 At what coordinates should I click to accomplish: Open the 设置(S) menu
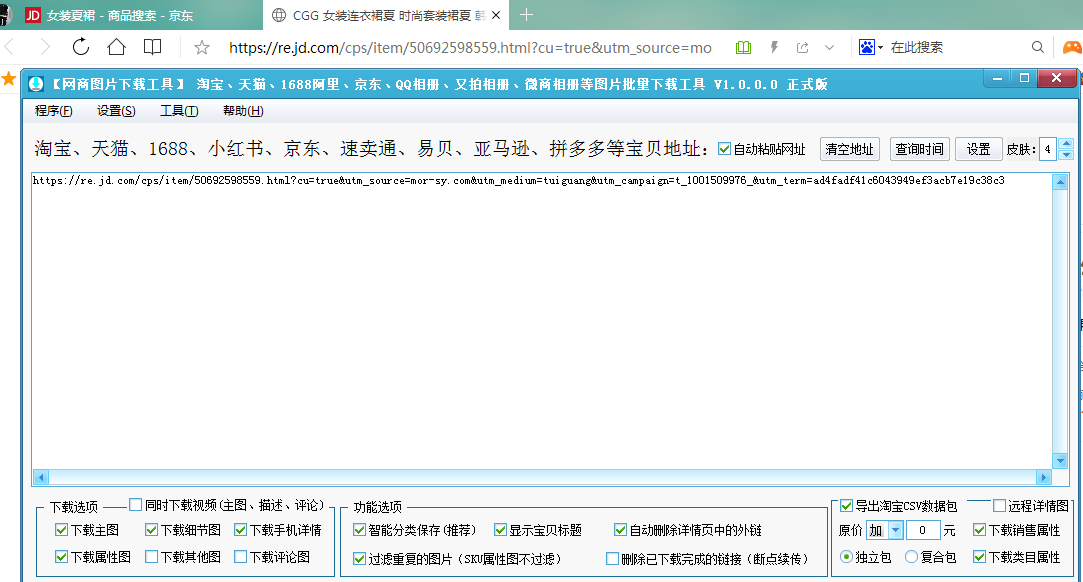[x=116, y=110]
